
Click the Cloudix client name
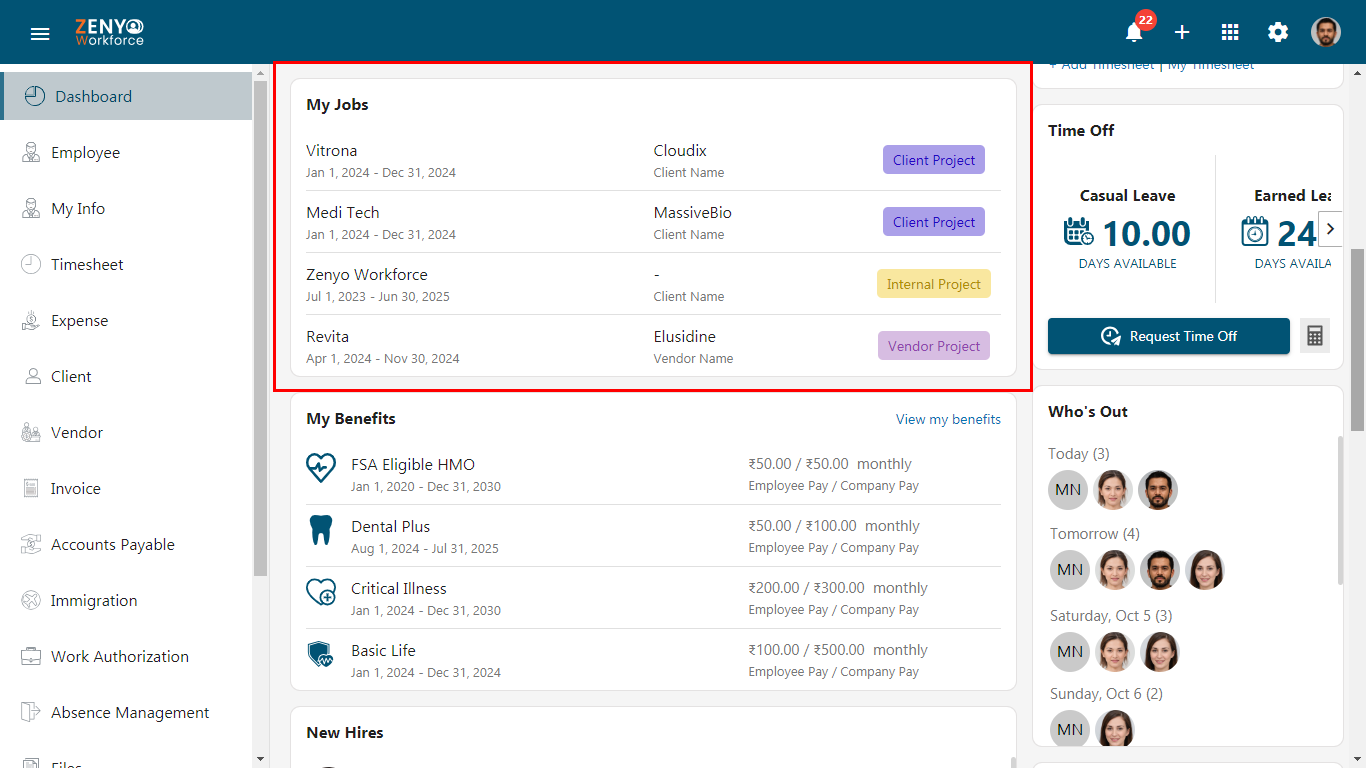pyautogui.click(x=680, y=151)
